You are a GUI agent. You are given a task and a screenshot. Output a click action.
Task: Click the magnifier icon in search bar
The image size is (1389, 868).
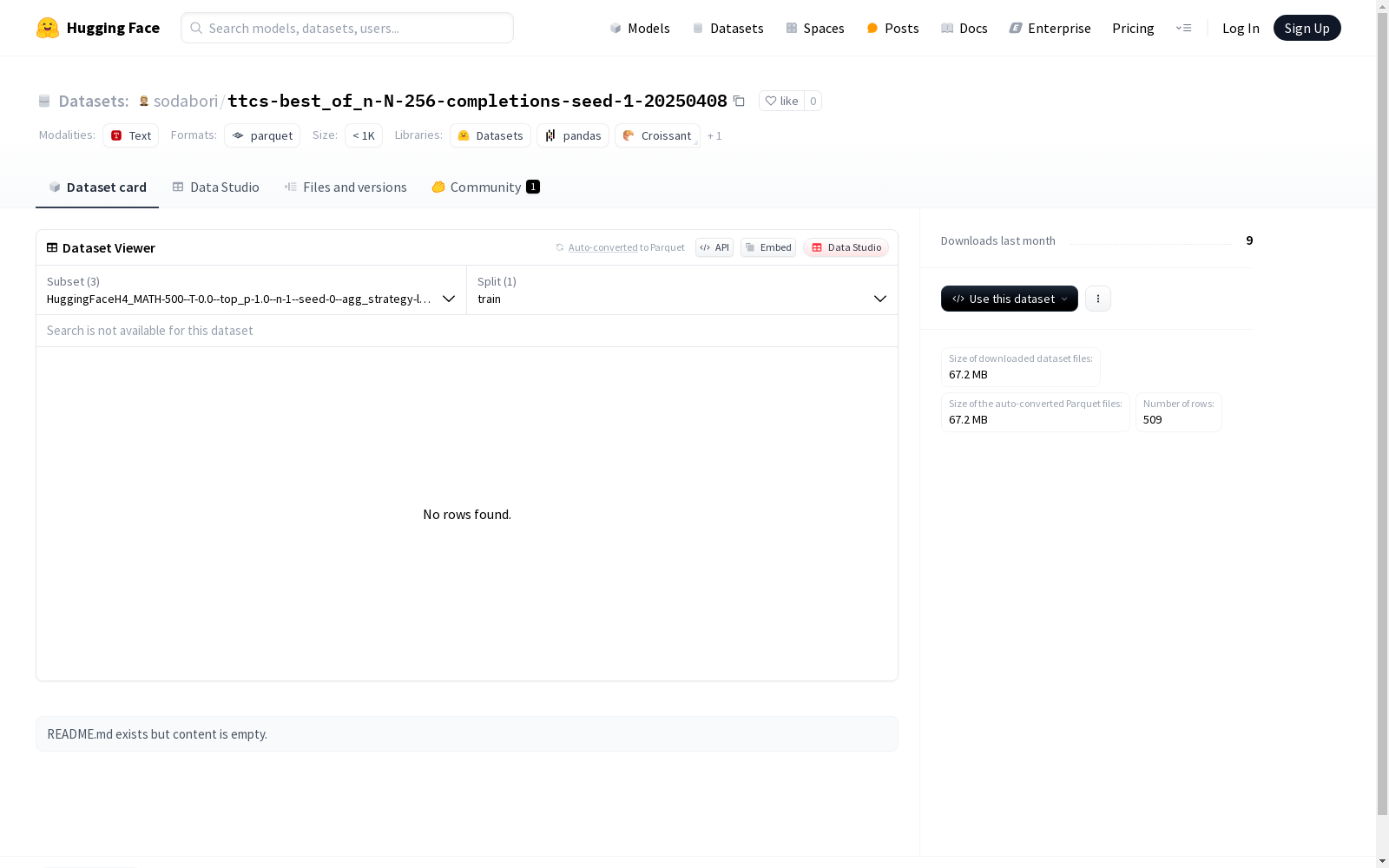click(x=196, y=28)
